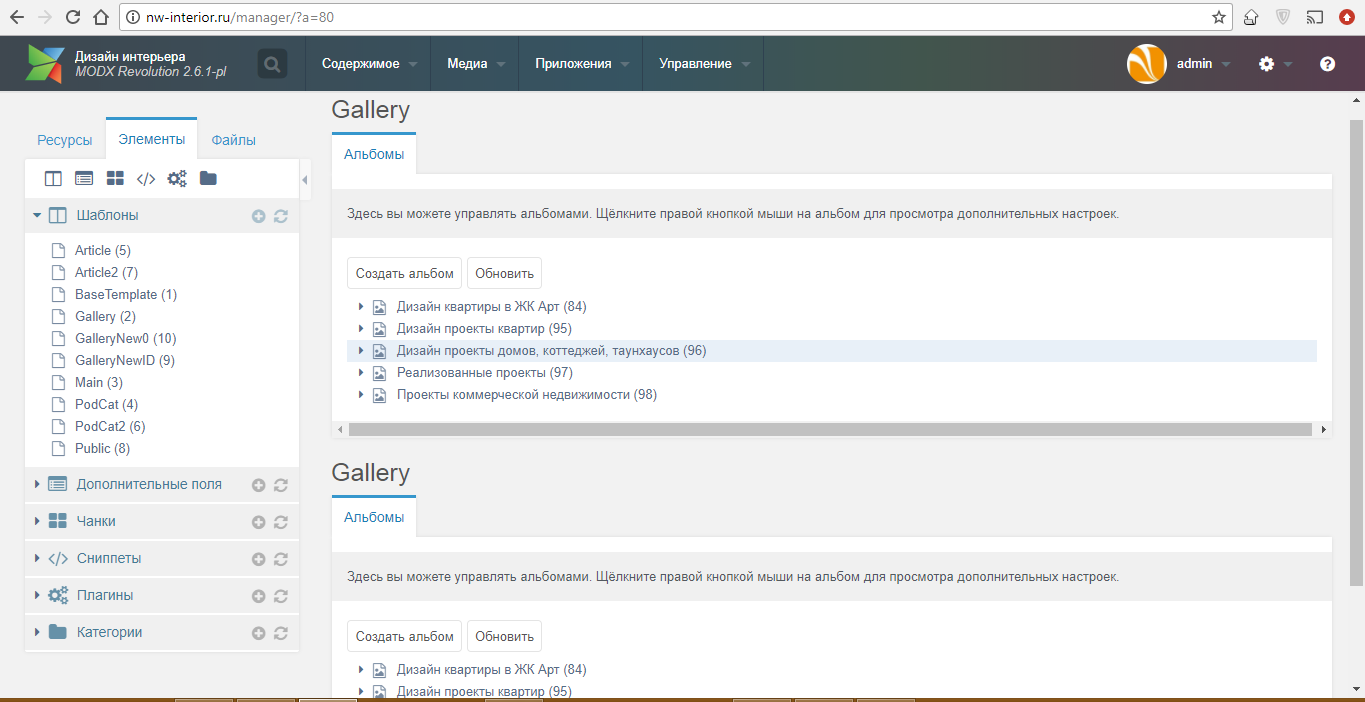Click the new template icon in tree toolbar
Screen dimensions: 1365x702
tap(53, 179)
